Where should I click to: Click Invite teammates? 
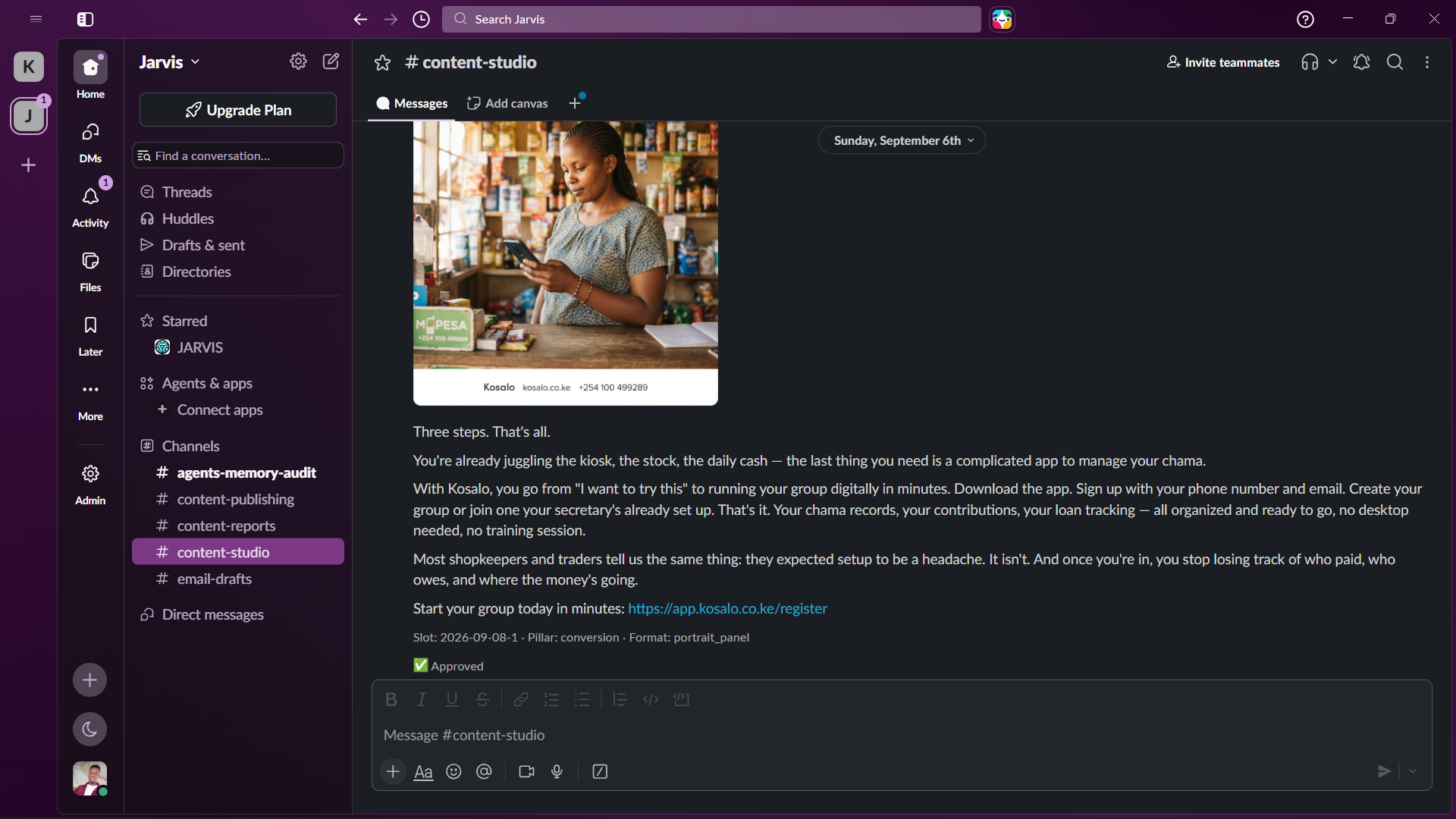pyautogui.click(x=1223, y=62)
